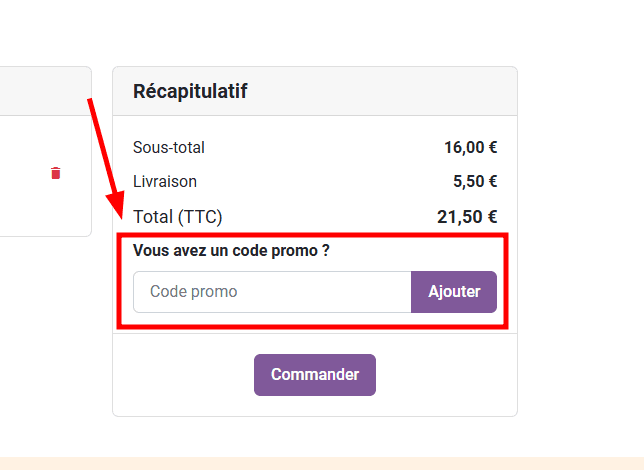Click the Sous-total label
644x470 pixels.
pyautogui.click(x=169, y=147)
